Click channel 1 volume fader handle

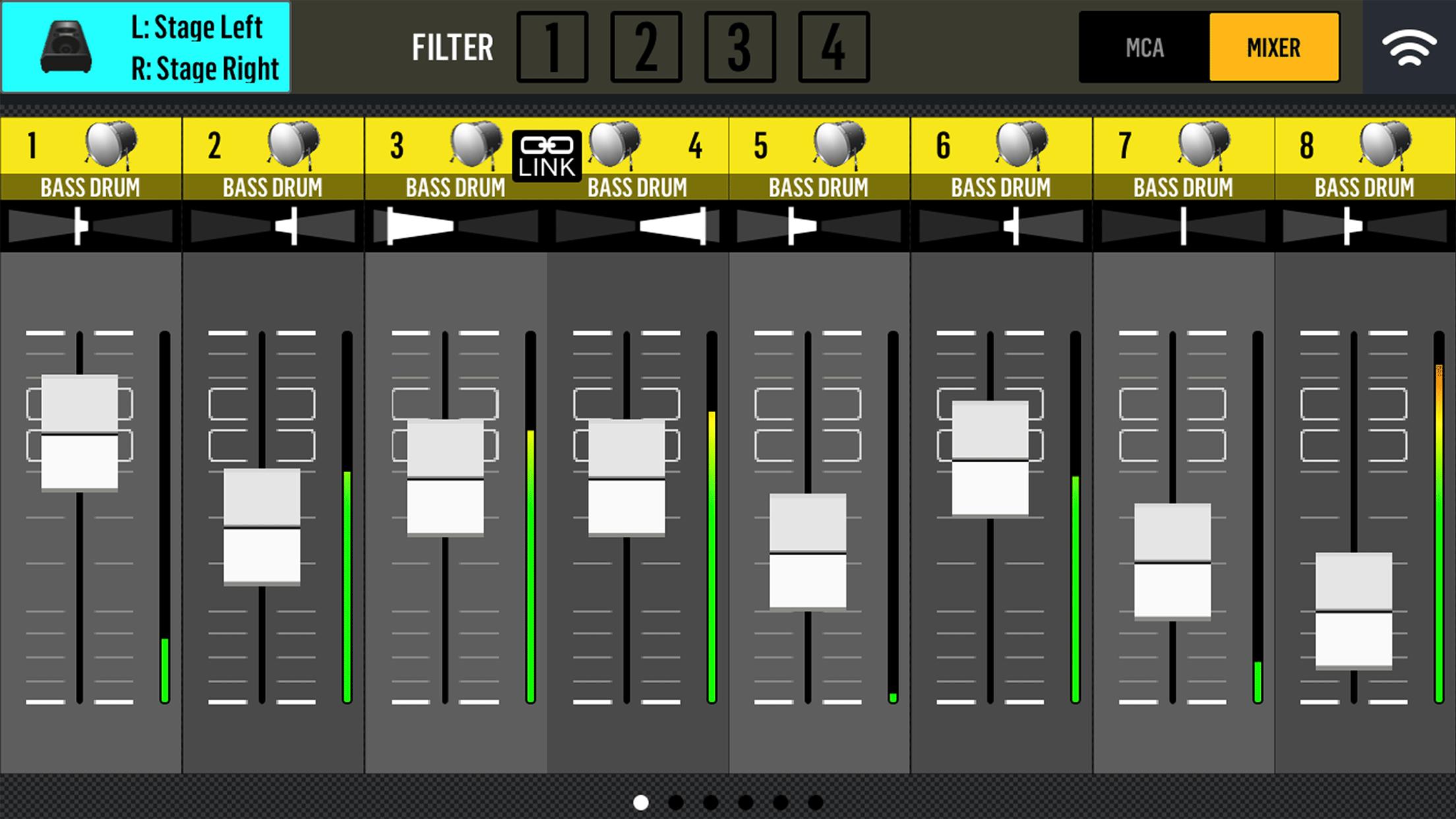pyautogui.click(x=80, y=433)
